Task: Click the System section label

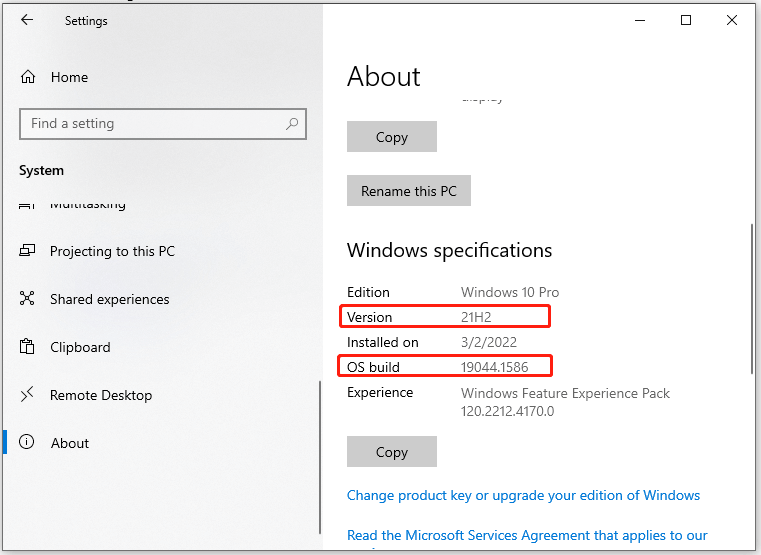Action: pyautogui.click(x=41, y=170)
